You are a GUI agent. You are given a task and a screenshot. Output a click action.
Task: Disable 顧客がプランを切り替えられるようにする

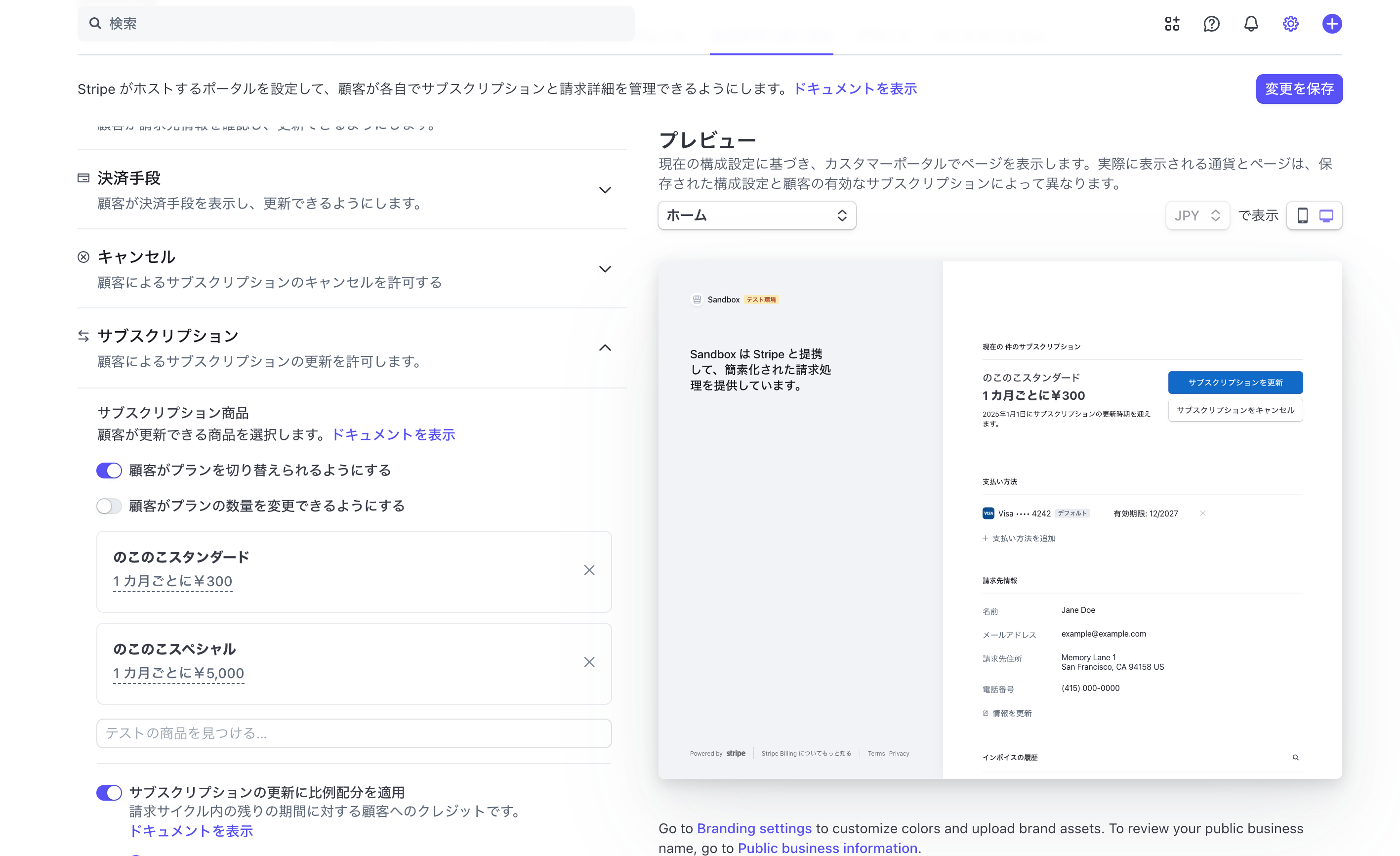[x=109, y=470]
